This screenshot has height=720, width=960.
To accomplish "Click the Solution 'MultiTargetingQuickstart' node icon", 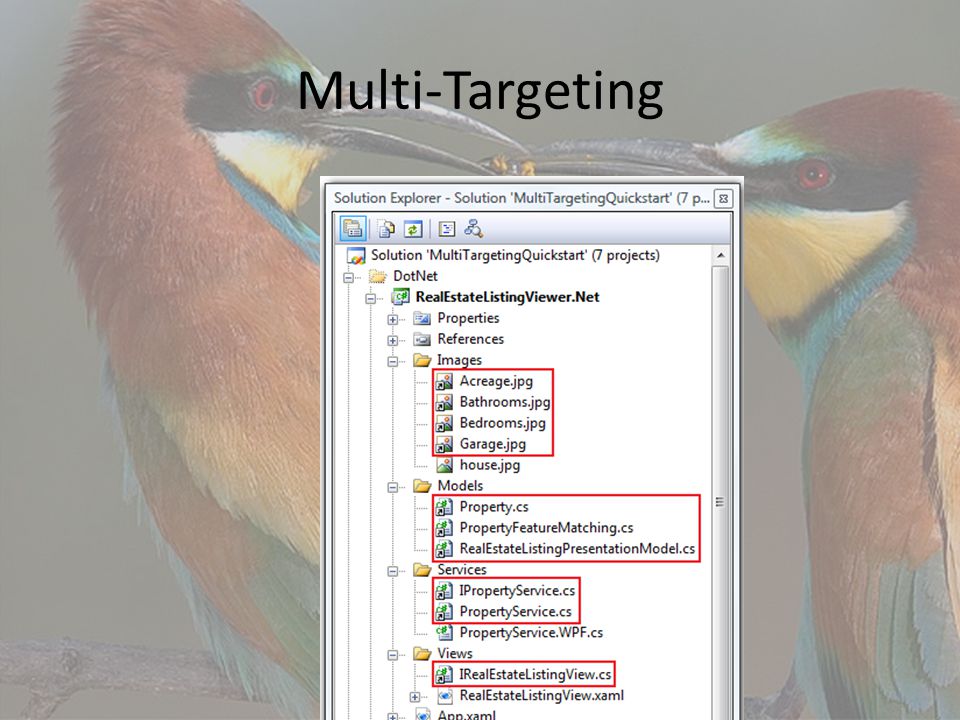I will (x=356, y=255).
